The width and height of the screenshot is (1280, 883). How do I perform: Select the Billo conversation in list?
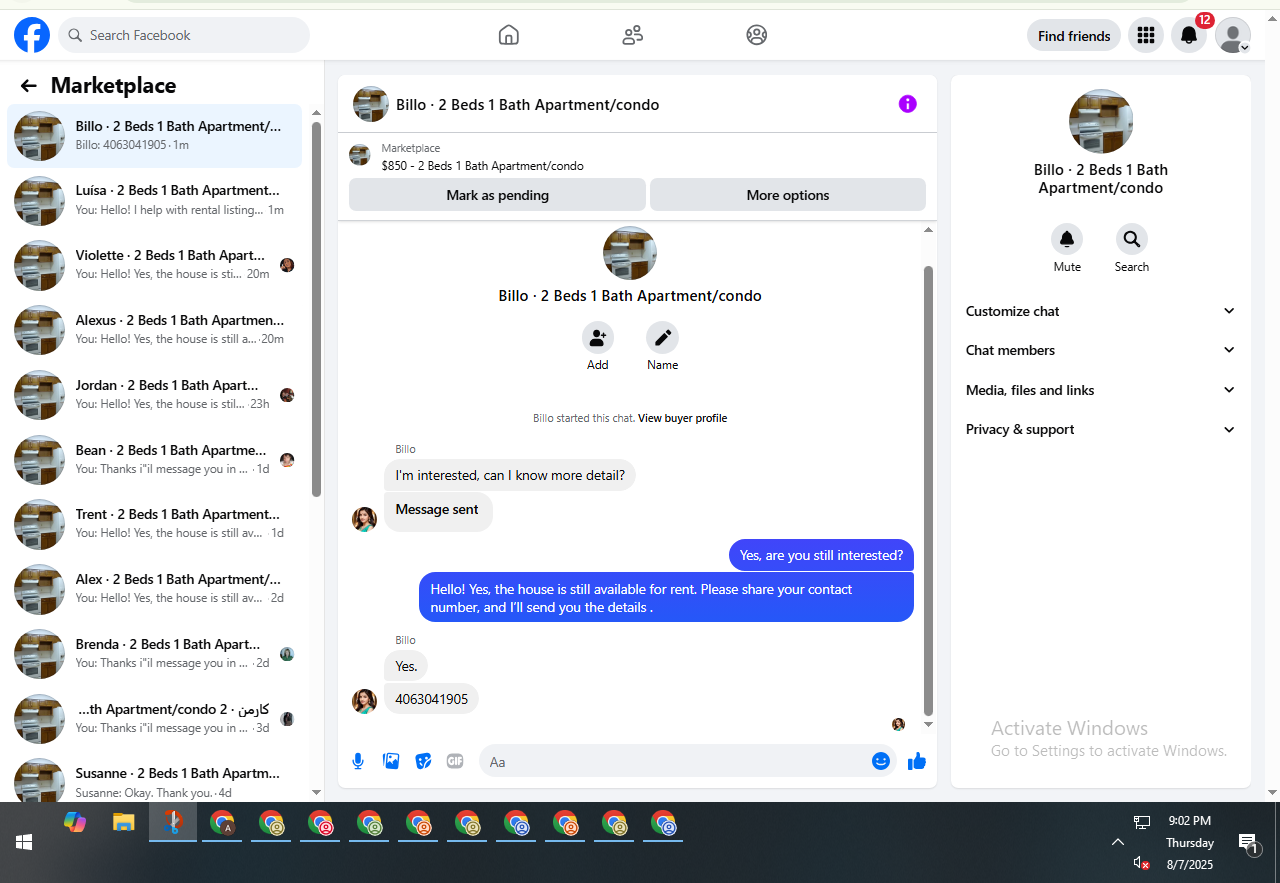click(x=155, y=136)
